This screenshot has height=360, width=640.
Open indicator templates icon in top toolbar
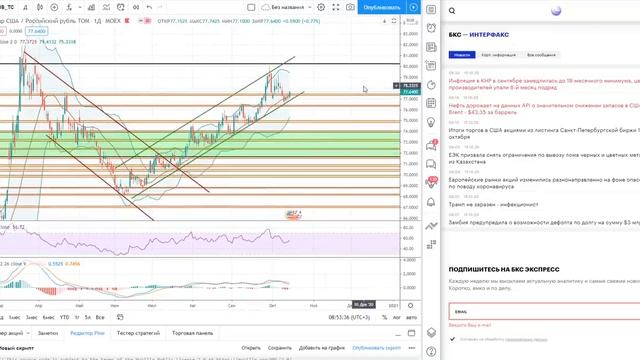click(106, 7)
